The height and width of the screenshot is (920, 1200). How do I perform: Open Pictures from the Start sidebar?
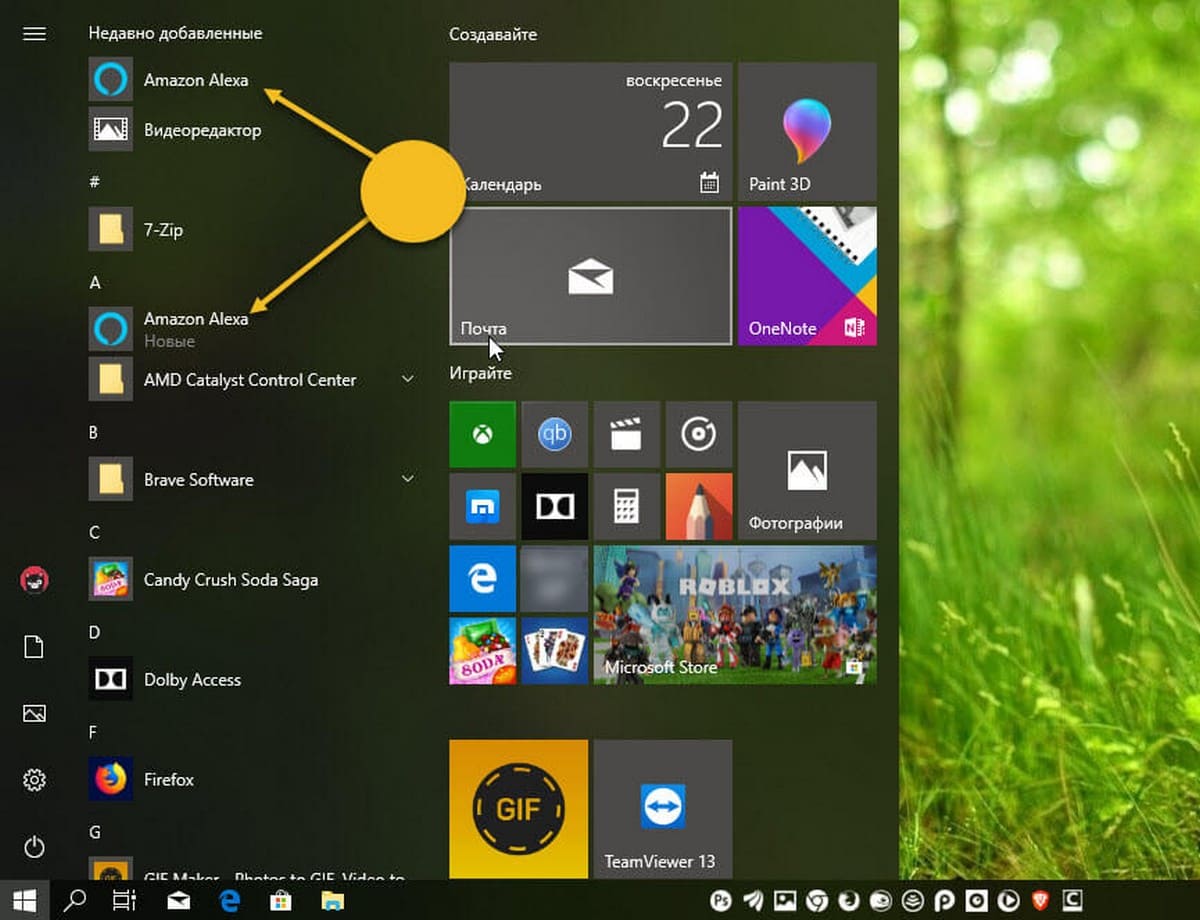pyautogui.click(x=34, y=714)
